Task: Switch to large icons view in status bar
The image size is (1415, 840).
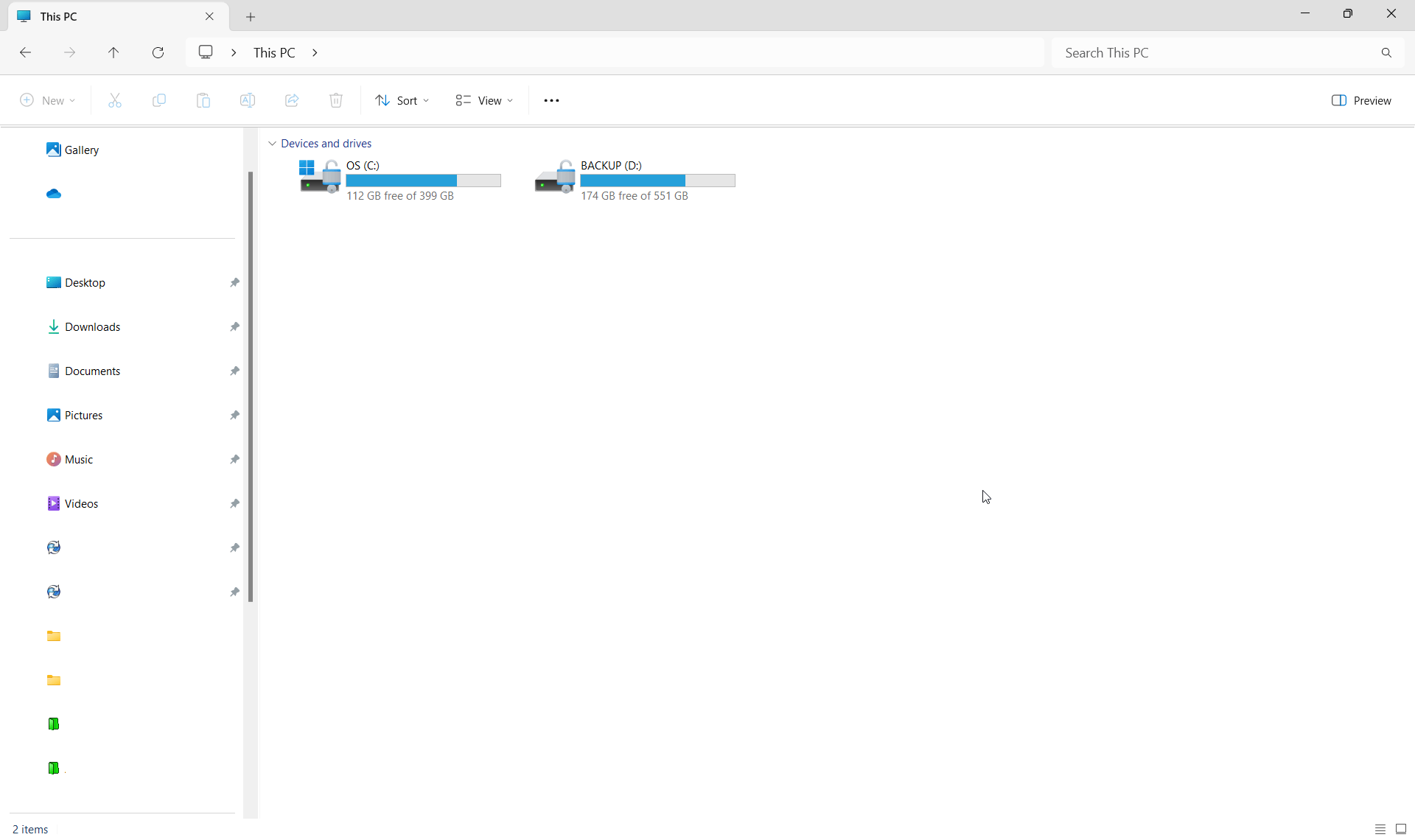Action: (1401, 829)
